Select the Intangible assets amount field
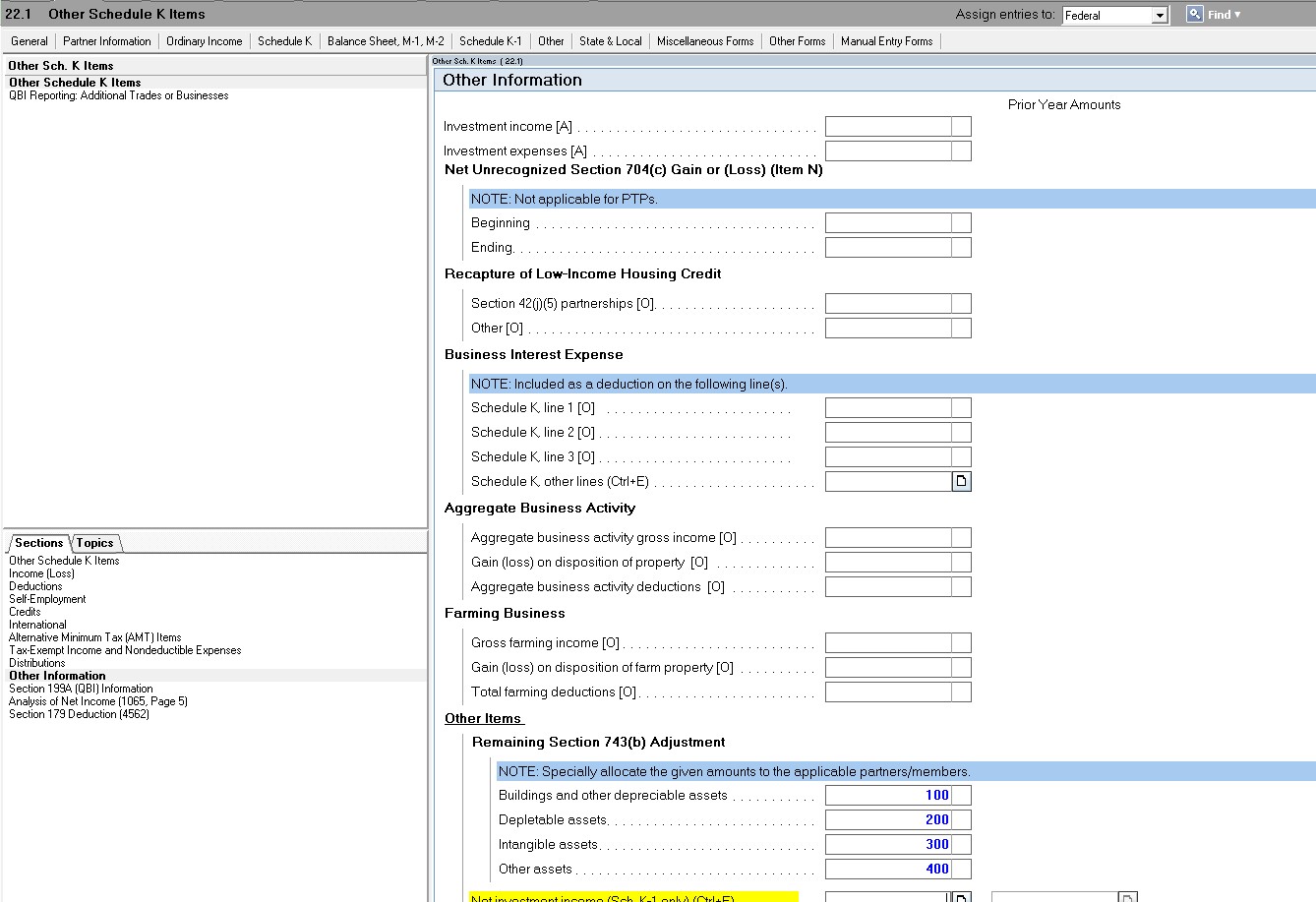The width and height of the screenshot is (1316, 902). 888,844
